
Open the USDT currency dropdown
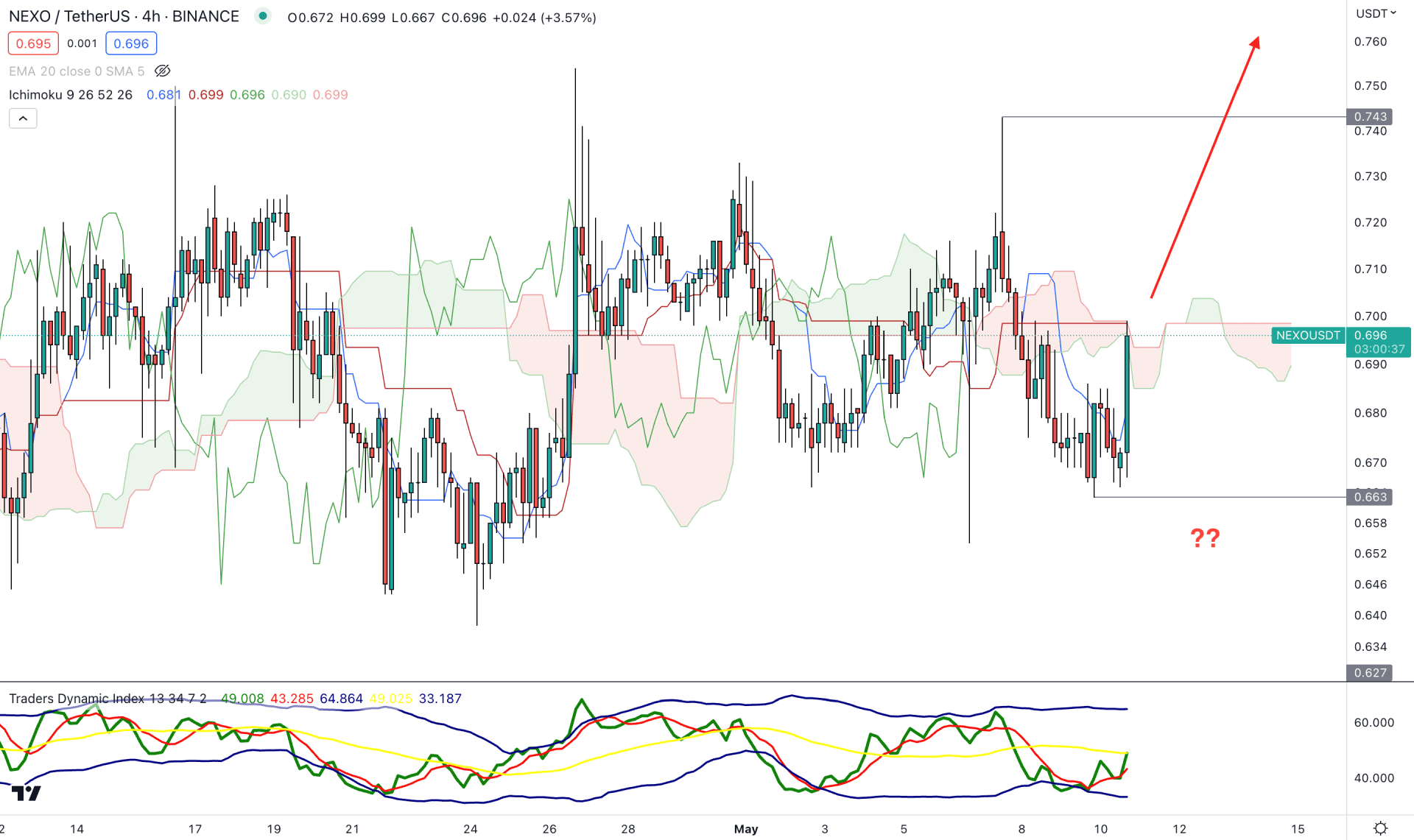(1376, 13)
